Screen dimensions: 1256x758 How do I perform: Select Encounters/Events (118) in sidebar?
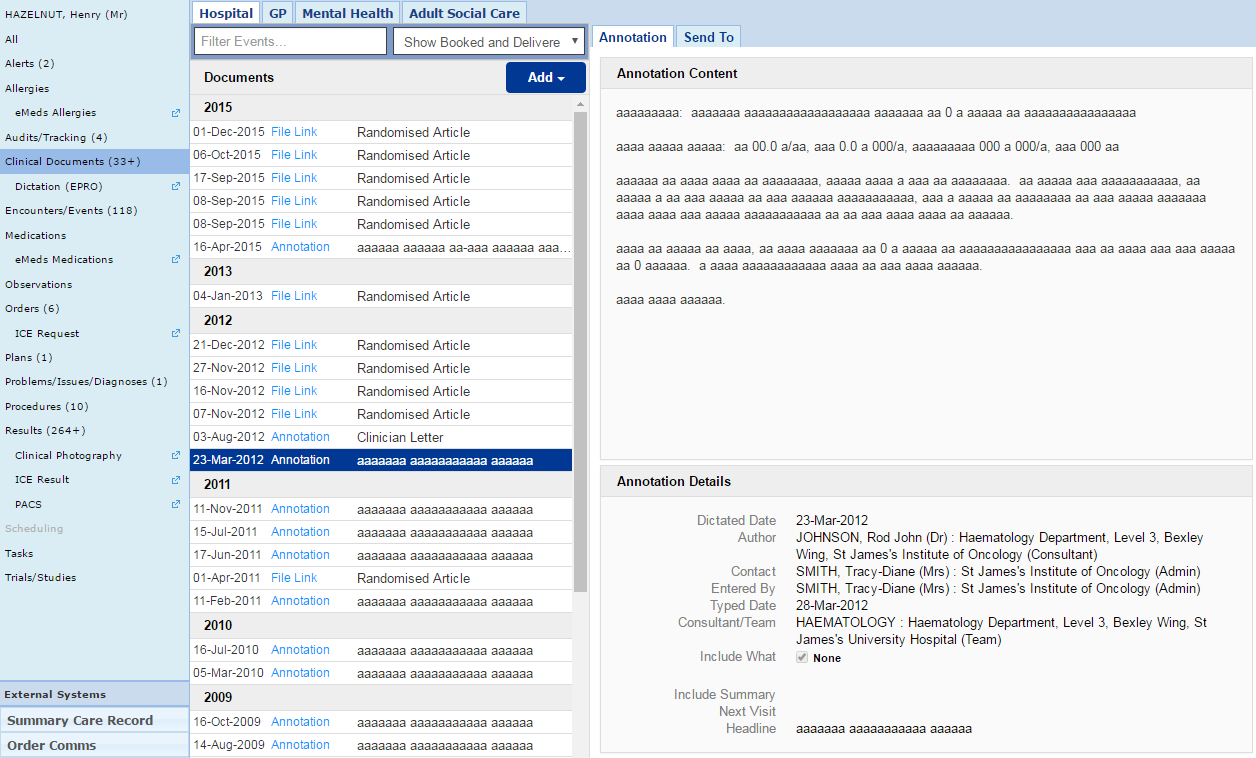(x=71, y=211)
